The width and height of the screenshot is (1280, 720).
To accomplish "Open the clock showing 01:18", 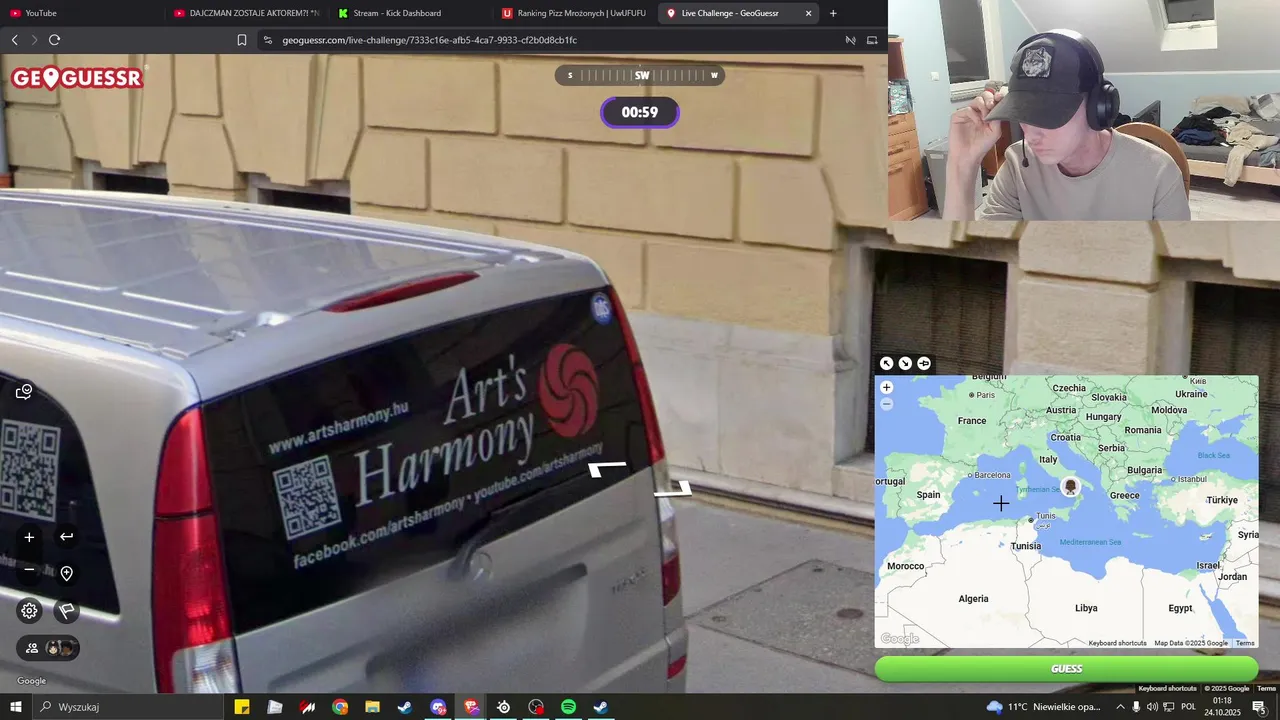I will (1222, 707).
